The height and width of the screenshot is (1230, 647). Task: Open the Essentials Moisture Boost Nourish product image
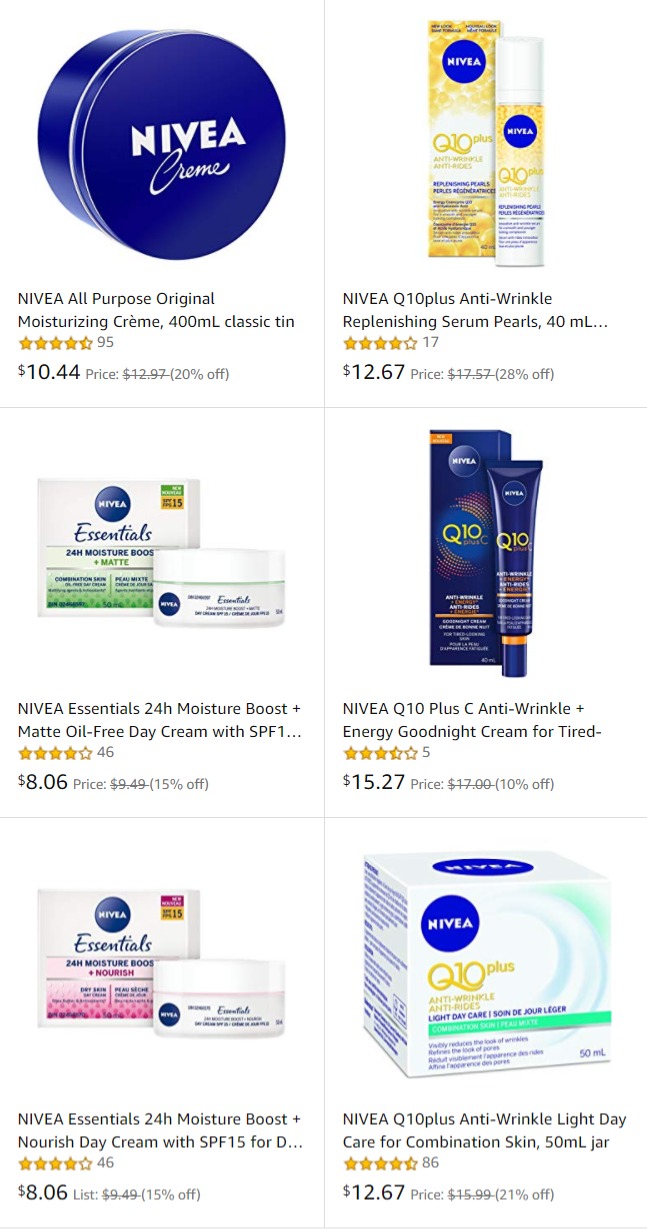[161, 964]
